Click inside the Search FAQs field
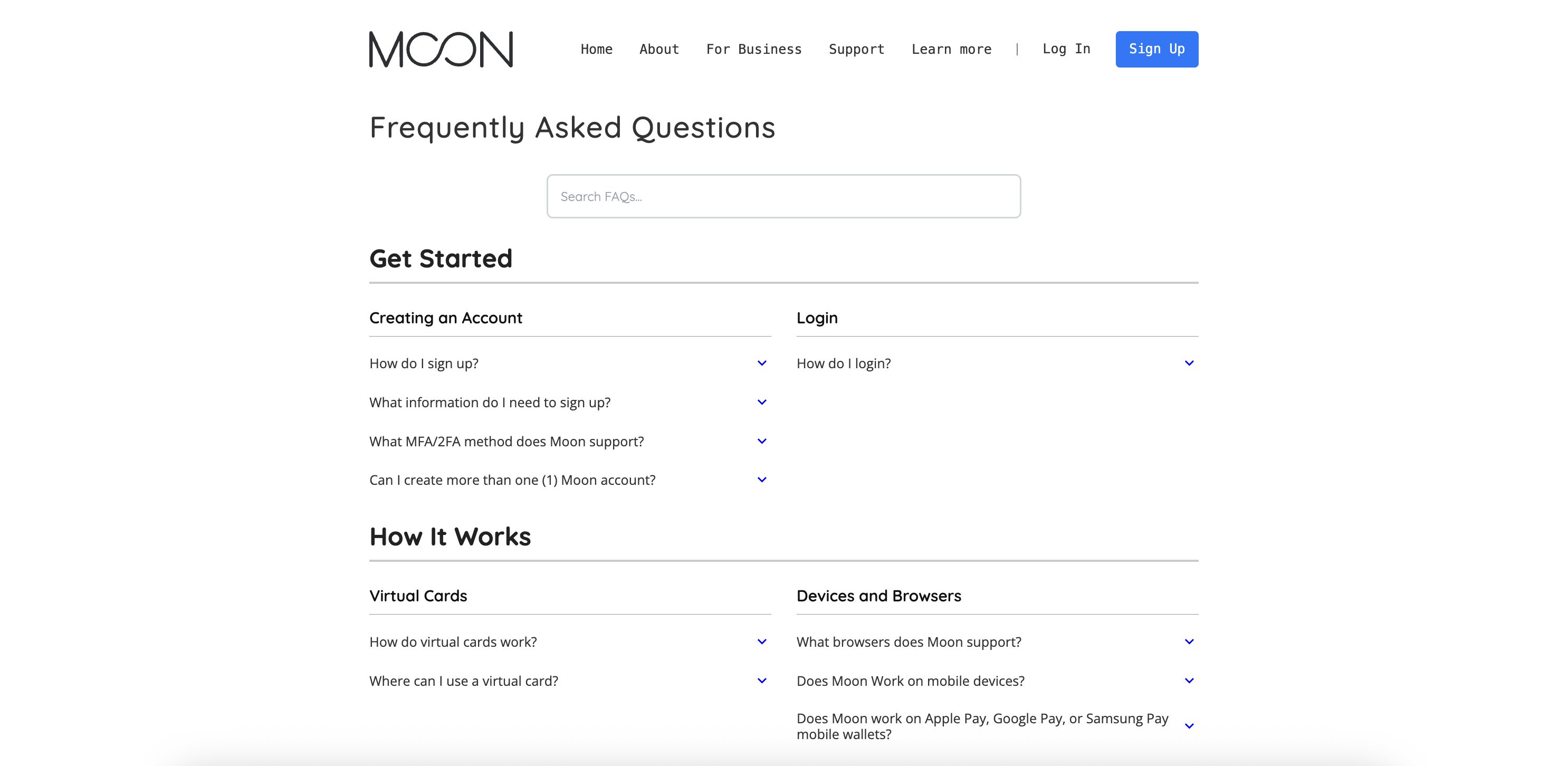 784,196
